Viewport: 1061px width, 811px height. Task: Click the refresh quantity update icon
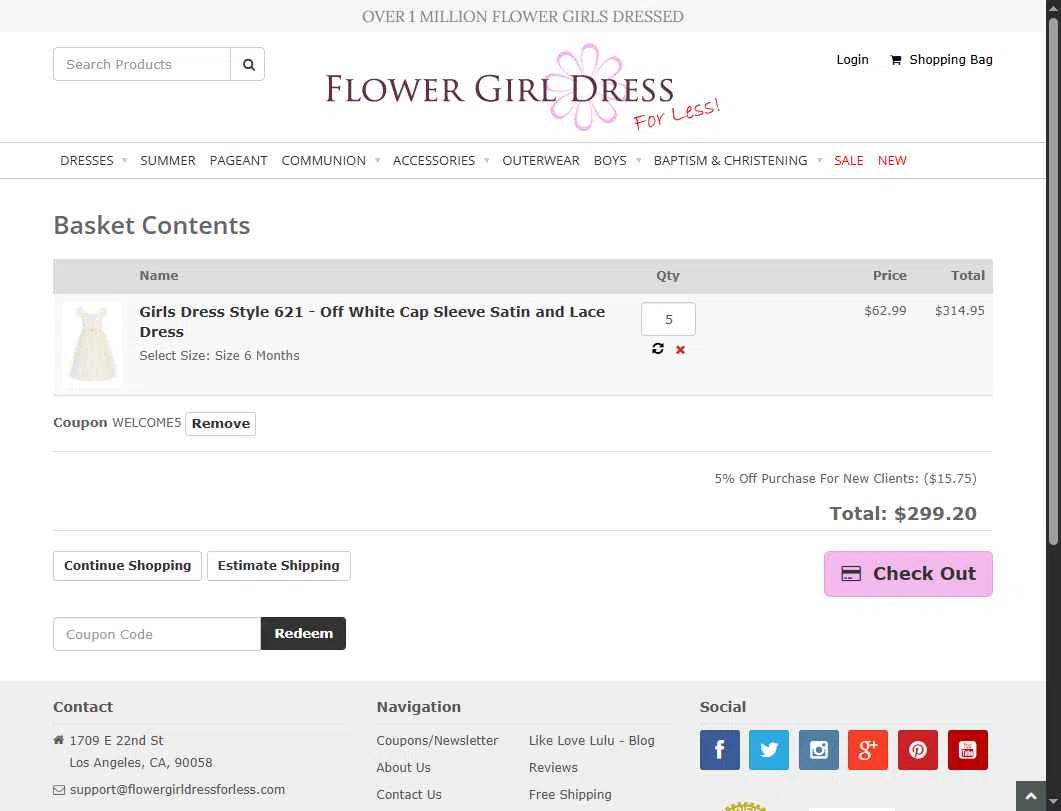pyautogui.click(x=658, y=348)
